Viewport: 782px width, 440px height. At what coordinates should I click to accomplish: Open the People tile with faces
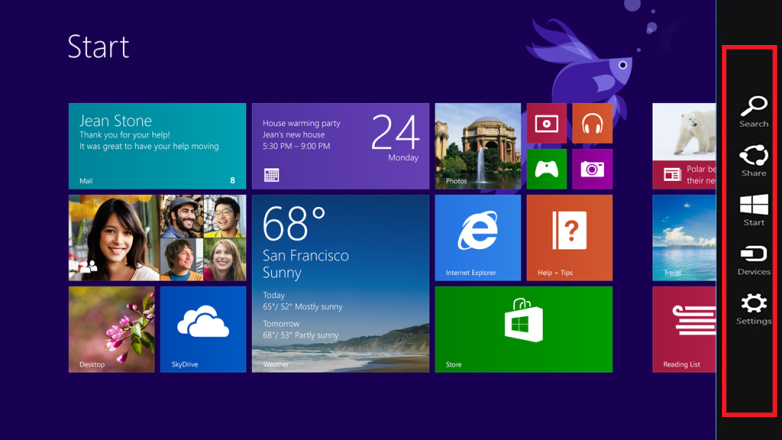pyautogui.click(x=157, y=238)
